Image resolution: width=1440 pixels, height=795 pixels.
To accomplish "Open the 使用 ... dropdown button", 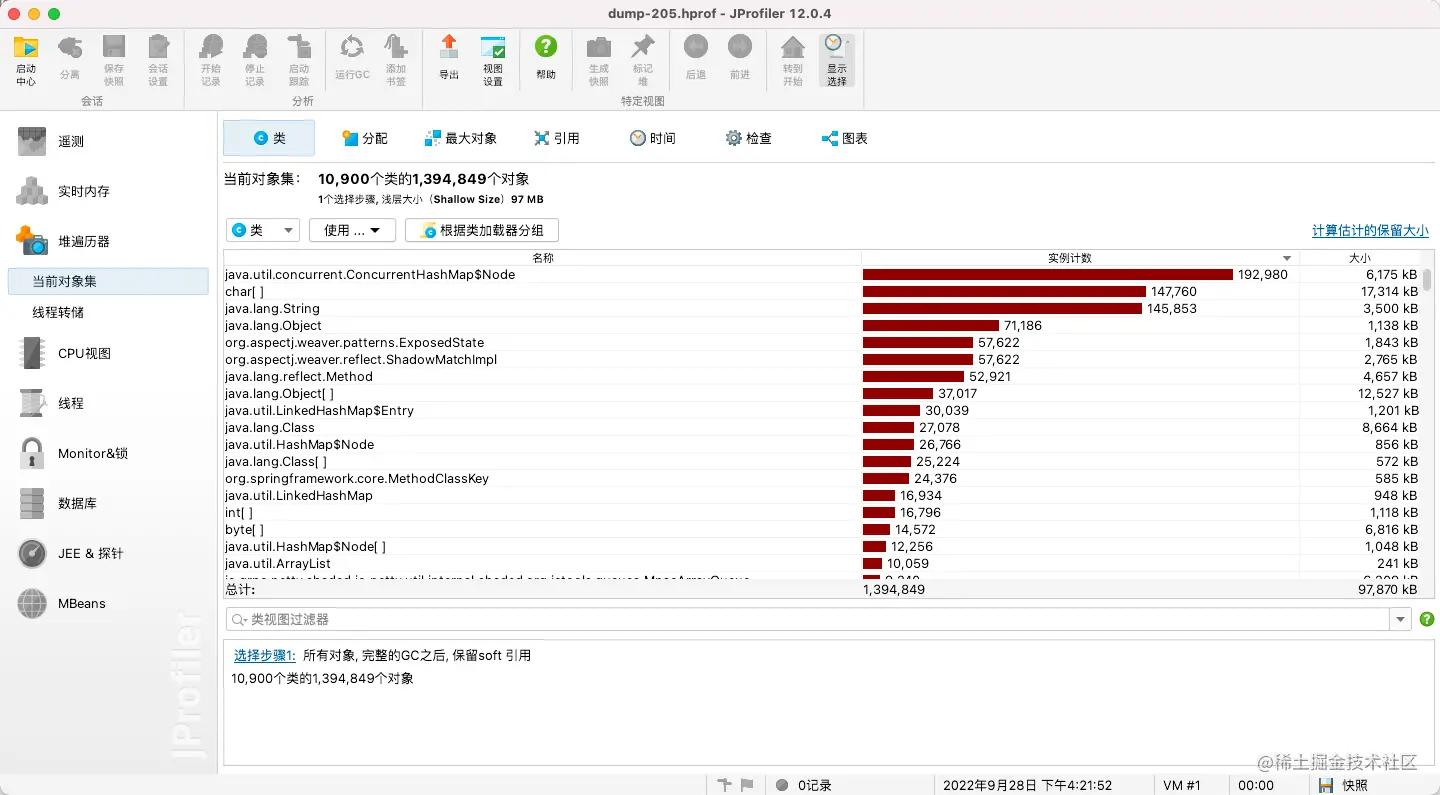I will pos(352,230).
